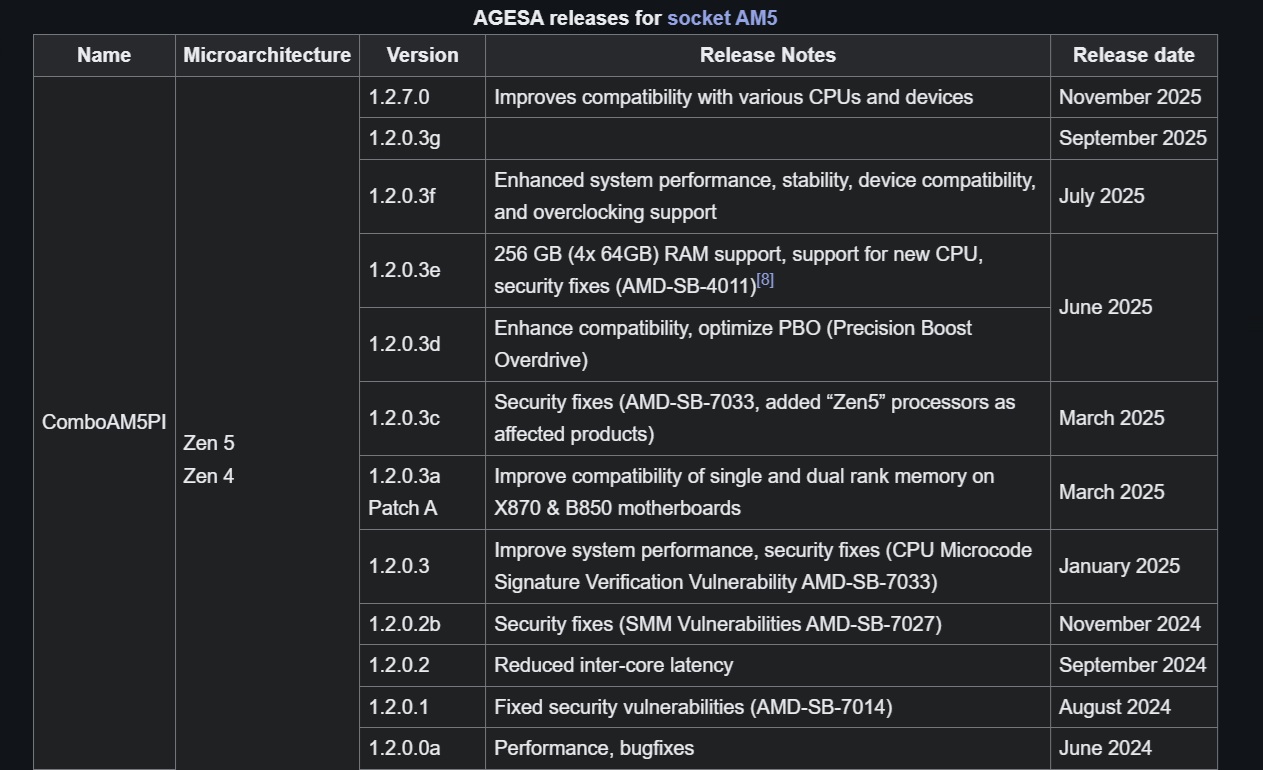Click the November 2025 release date

(x=1130, y=97)
